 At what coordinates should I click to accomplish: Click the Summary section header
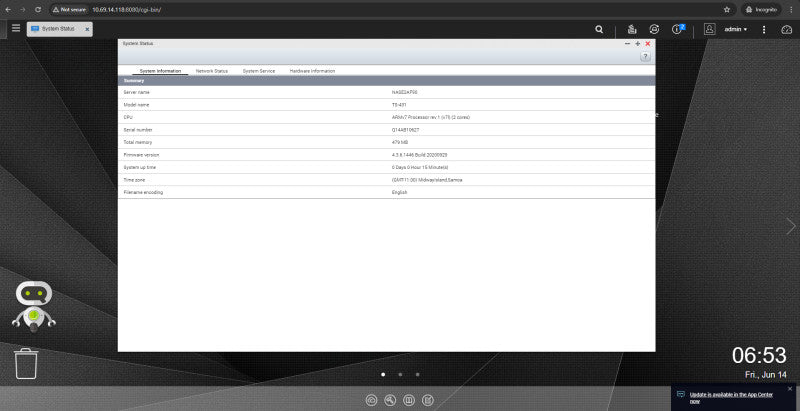(x=386, y=81)
